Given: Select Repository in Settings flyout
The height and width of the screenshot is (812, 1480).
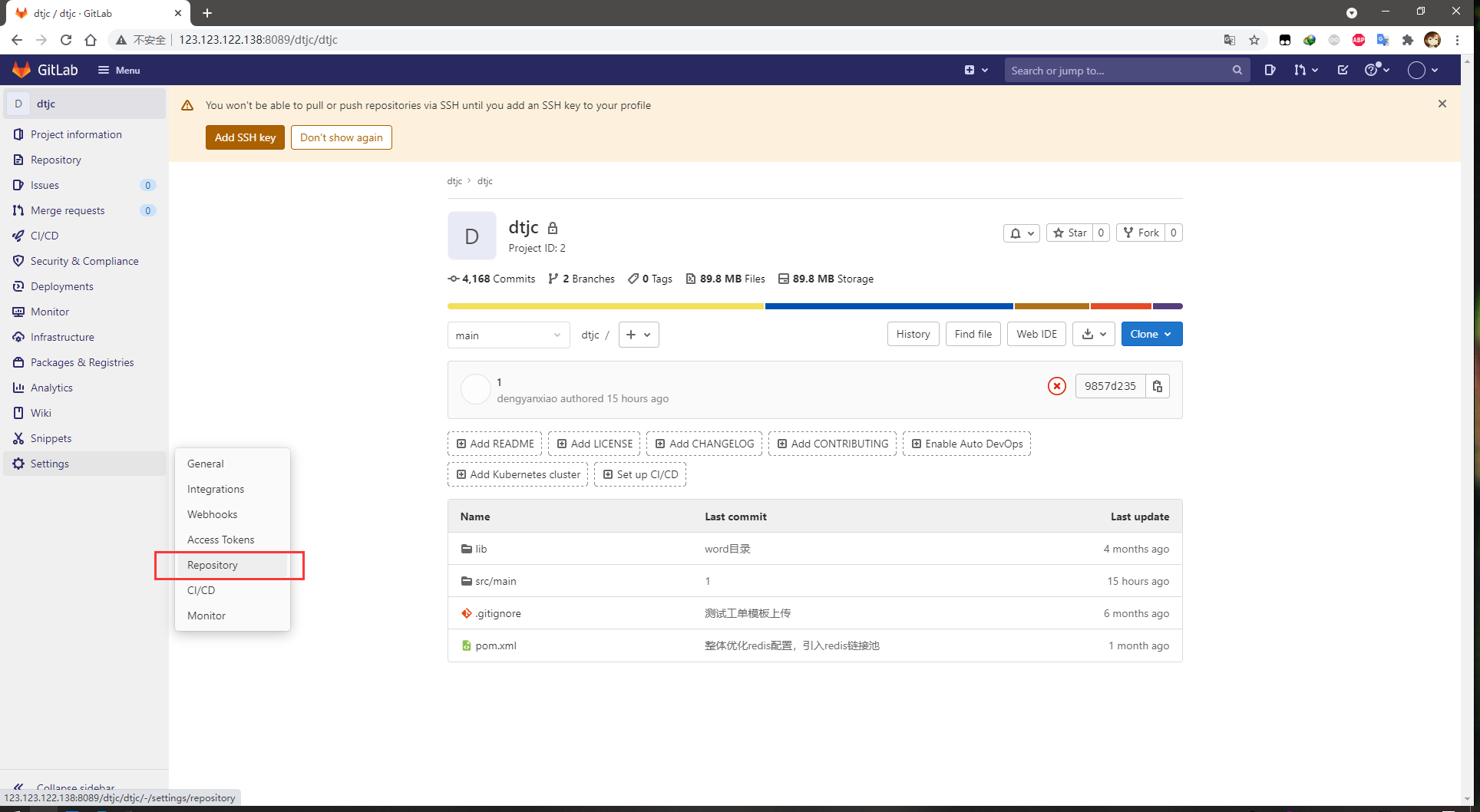Looking at the screenshot, I should (233, 565).
